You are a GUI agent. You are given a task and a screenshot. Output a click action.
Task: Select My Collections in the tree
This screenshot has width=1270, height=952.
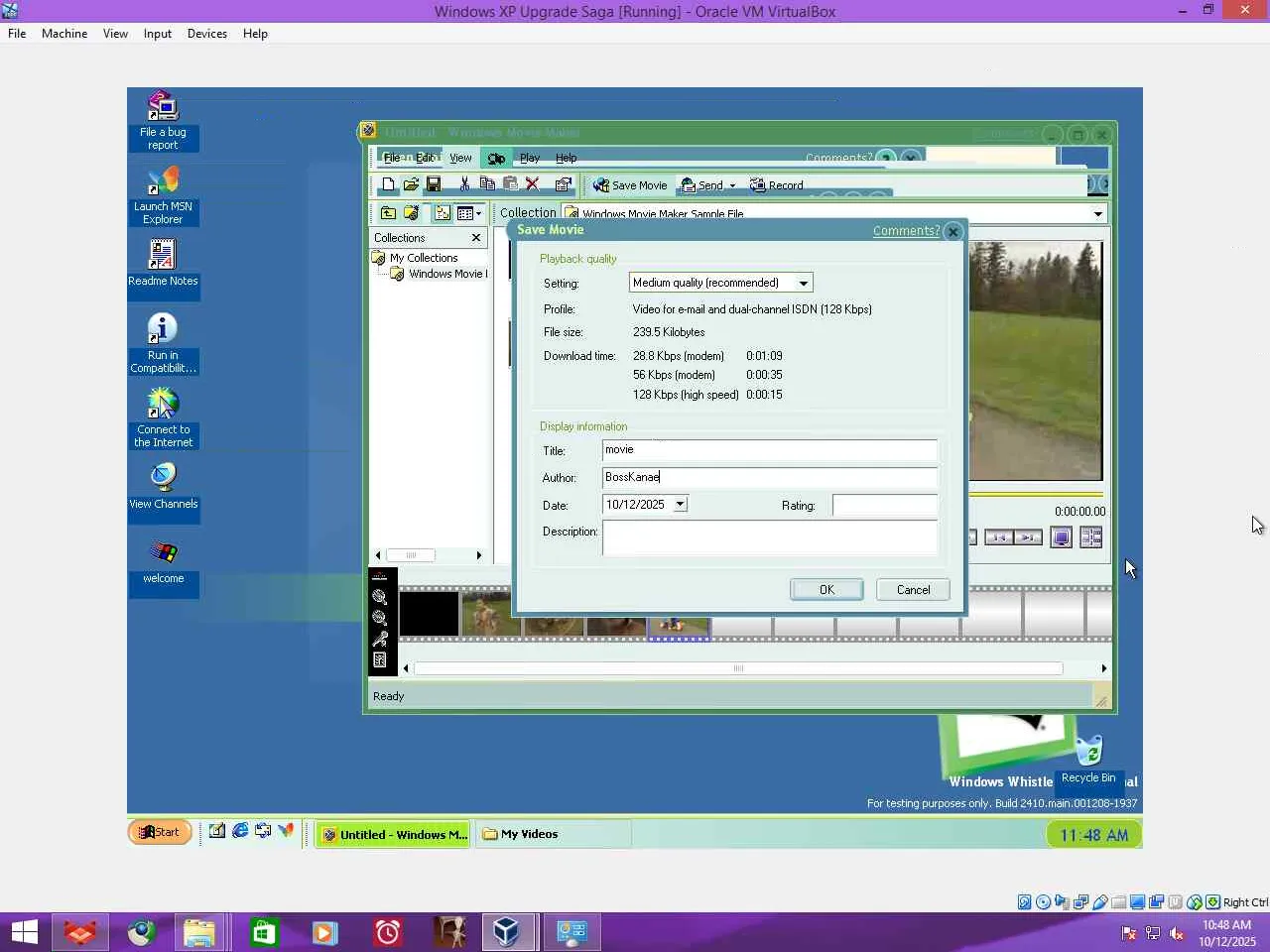[424, 258]
